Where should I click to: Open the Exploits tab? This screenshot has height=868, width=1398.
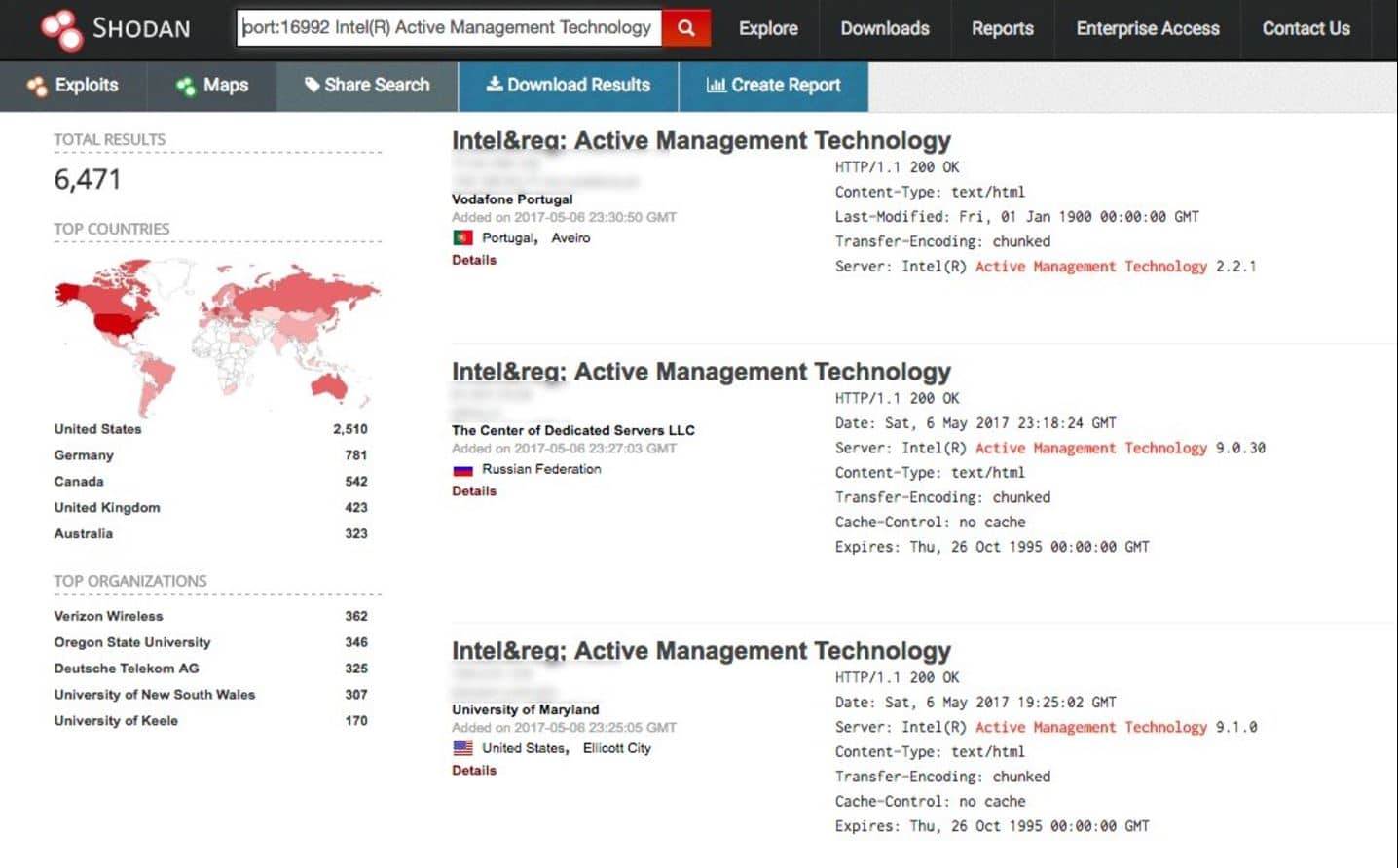coord(74,86)
